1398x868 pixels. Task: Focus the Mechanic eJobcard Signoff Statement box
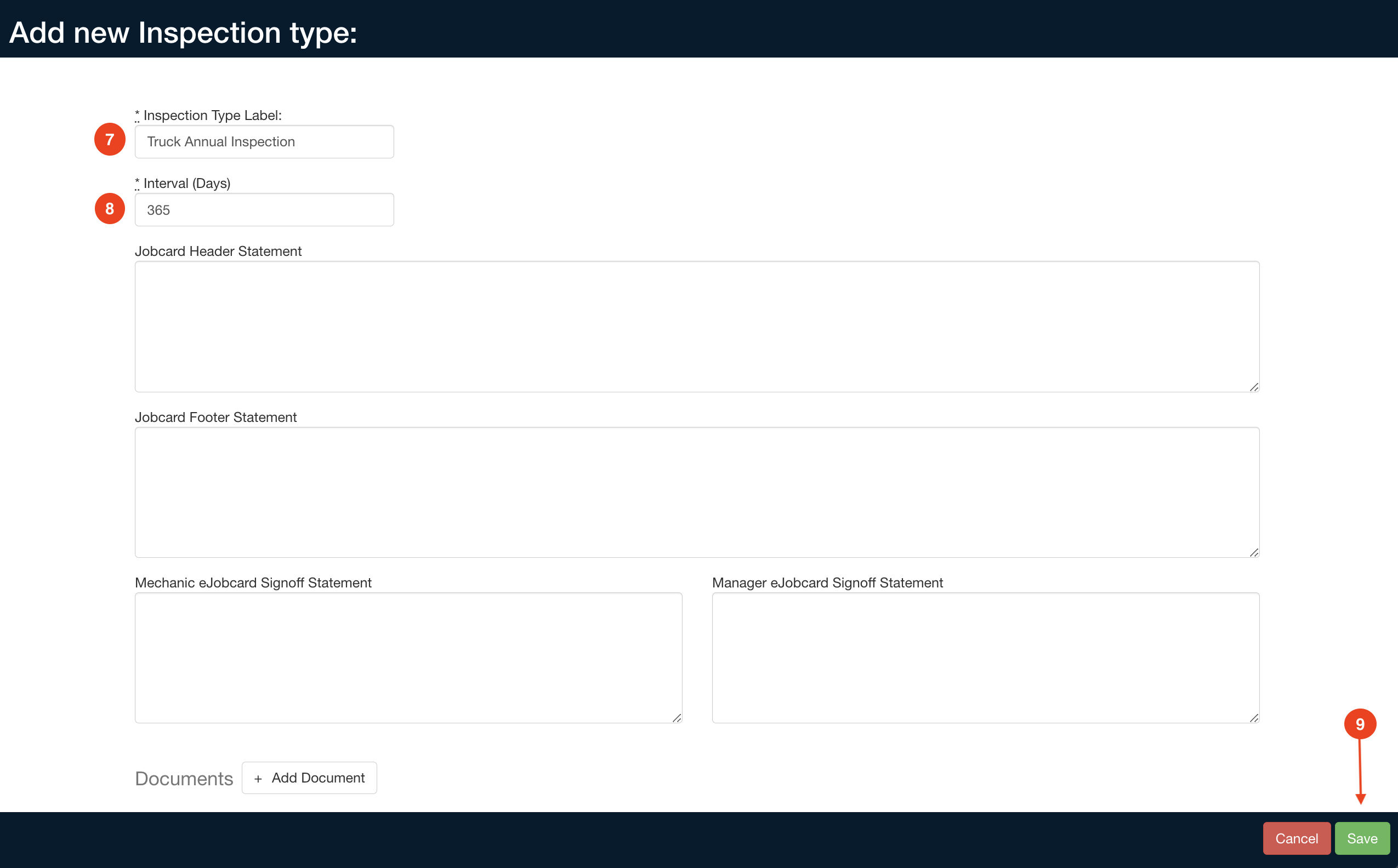408,658
